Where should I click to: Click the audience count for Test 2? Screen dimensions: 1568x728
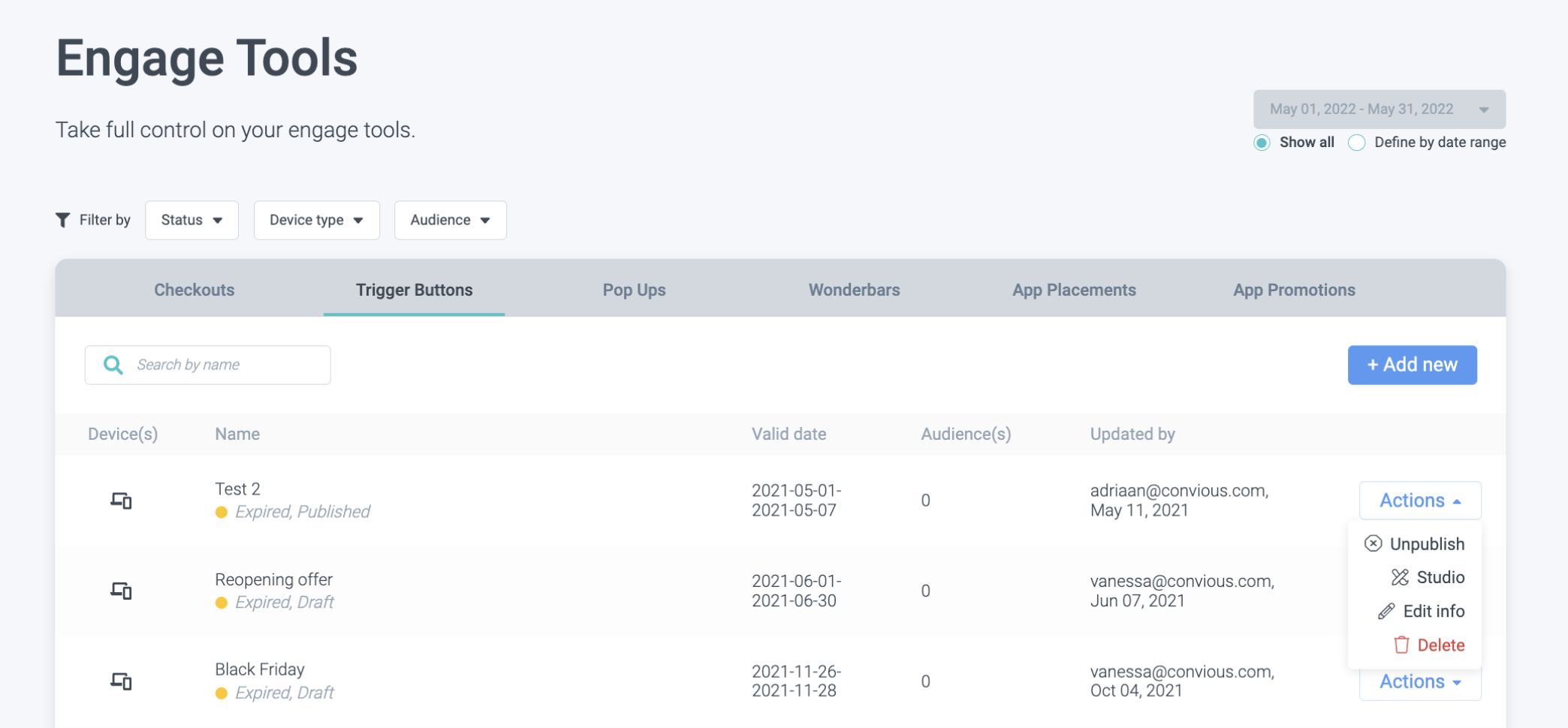[x=926, y=501]
